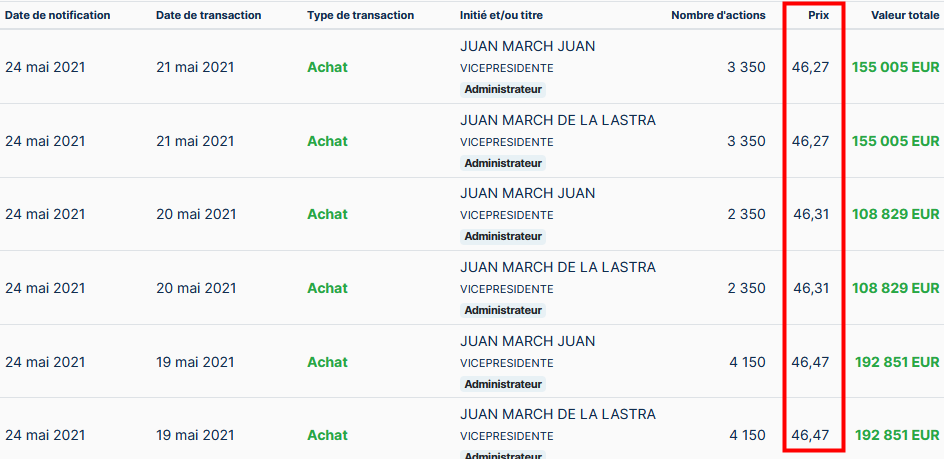
Task: Click price 46,31 in JUAN MARCH JUAN's row
Action: (811, 214)
